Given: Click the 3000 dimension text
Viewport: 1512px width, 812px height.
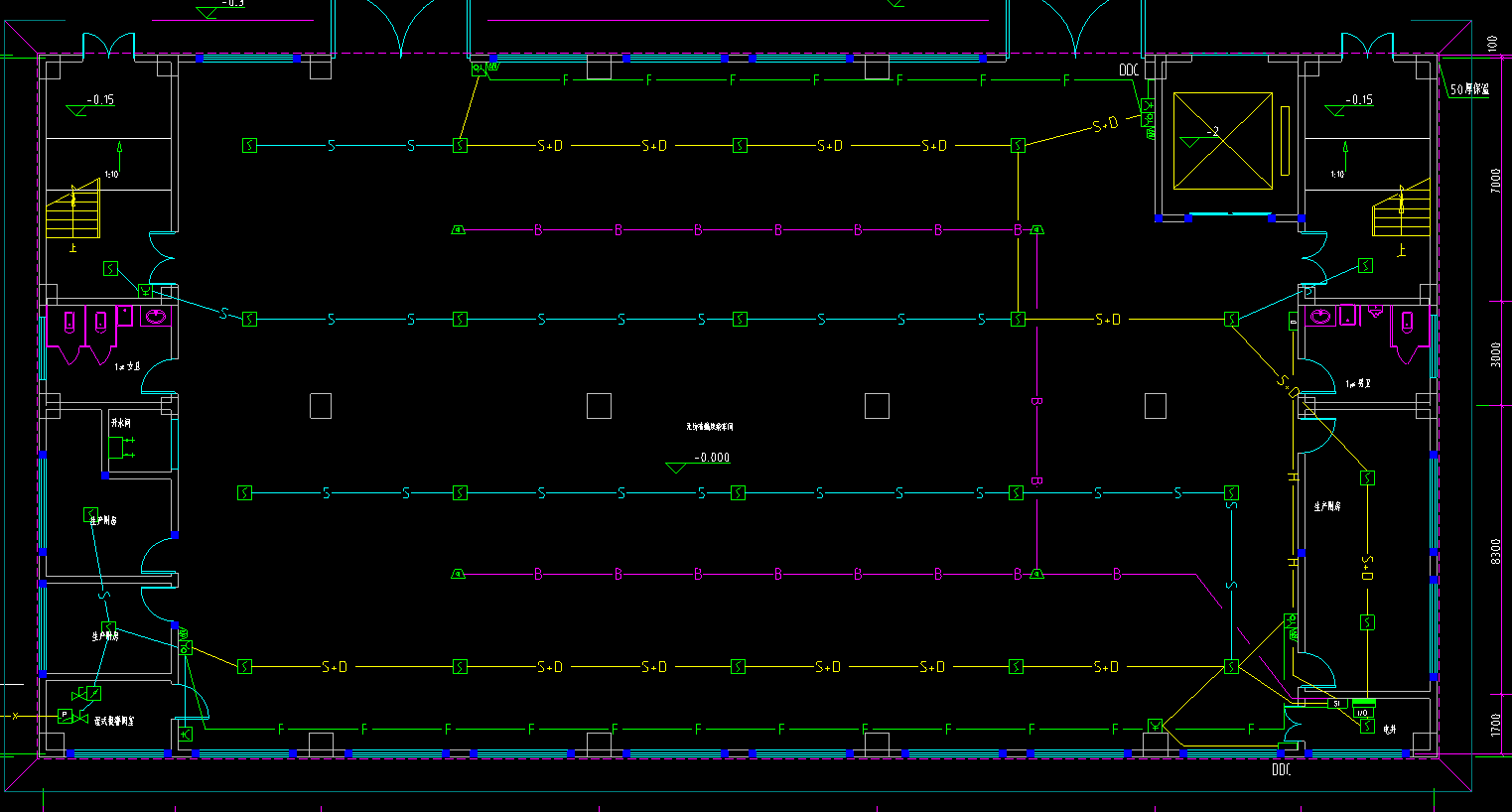Looking at the screenshot, I should pos(1495,355).
